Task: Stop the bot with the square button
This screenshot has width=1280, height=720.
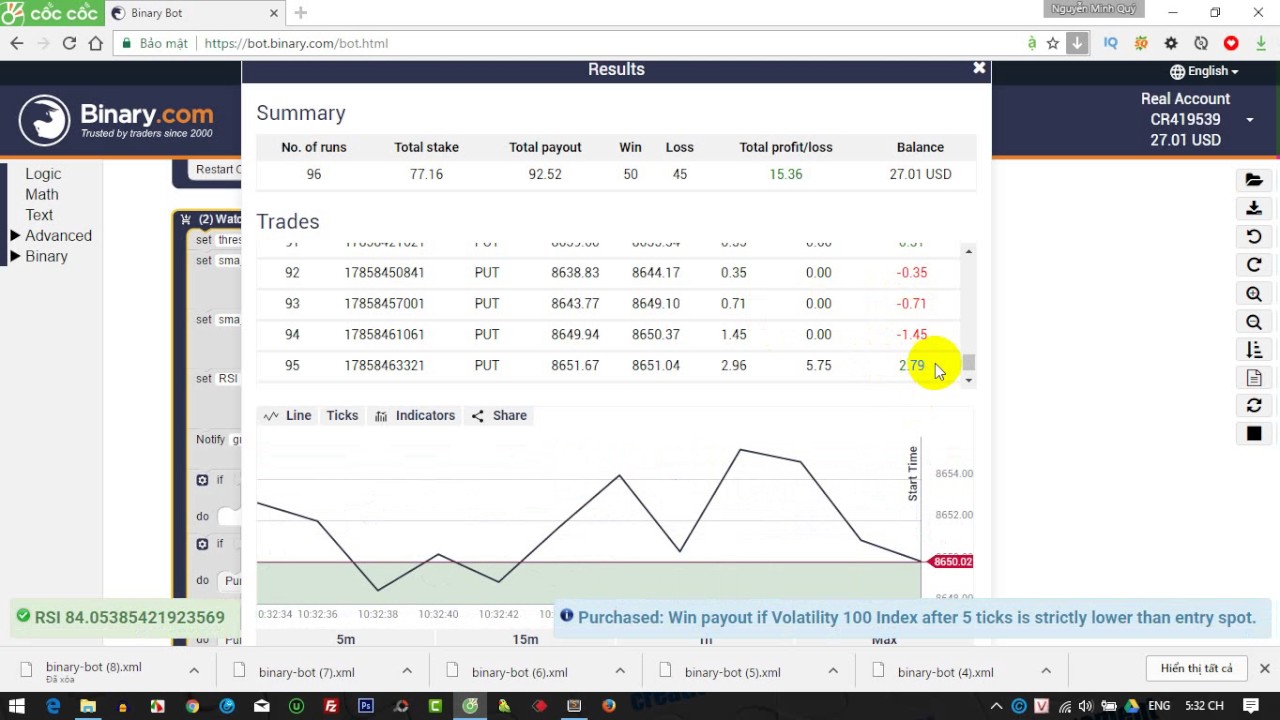Action: [1254, 433]
